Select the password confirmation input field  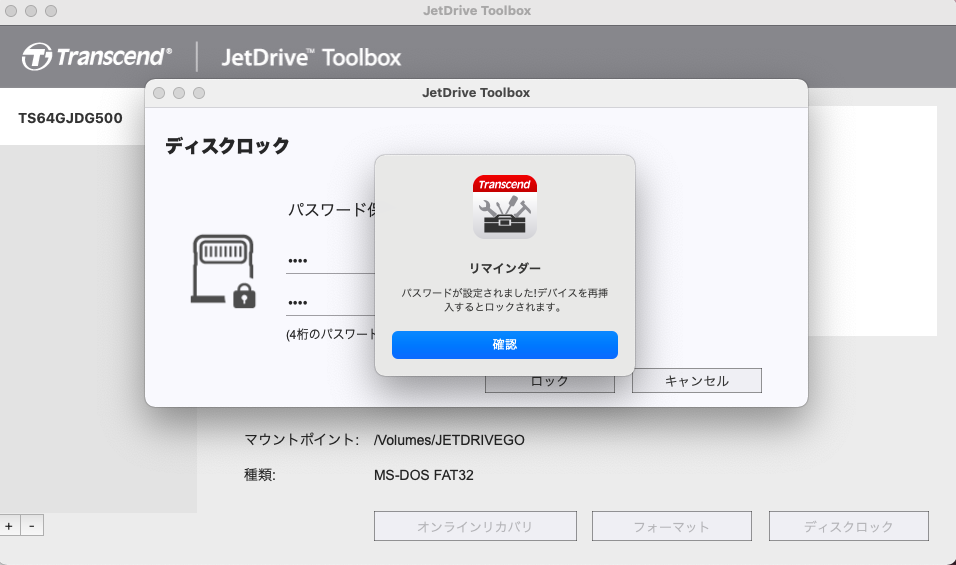[x=330, y=303]
